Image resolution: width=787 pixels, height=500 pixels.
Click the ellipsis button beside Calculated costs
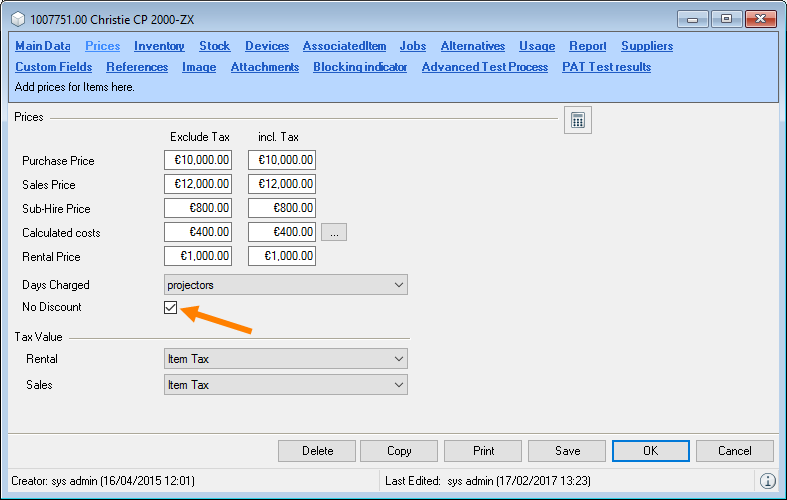(x=334, y=232)
